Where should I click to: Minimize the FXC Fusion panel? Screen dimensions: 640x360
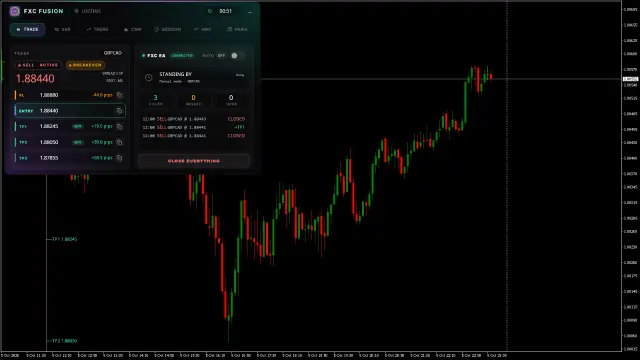[250, 11]
